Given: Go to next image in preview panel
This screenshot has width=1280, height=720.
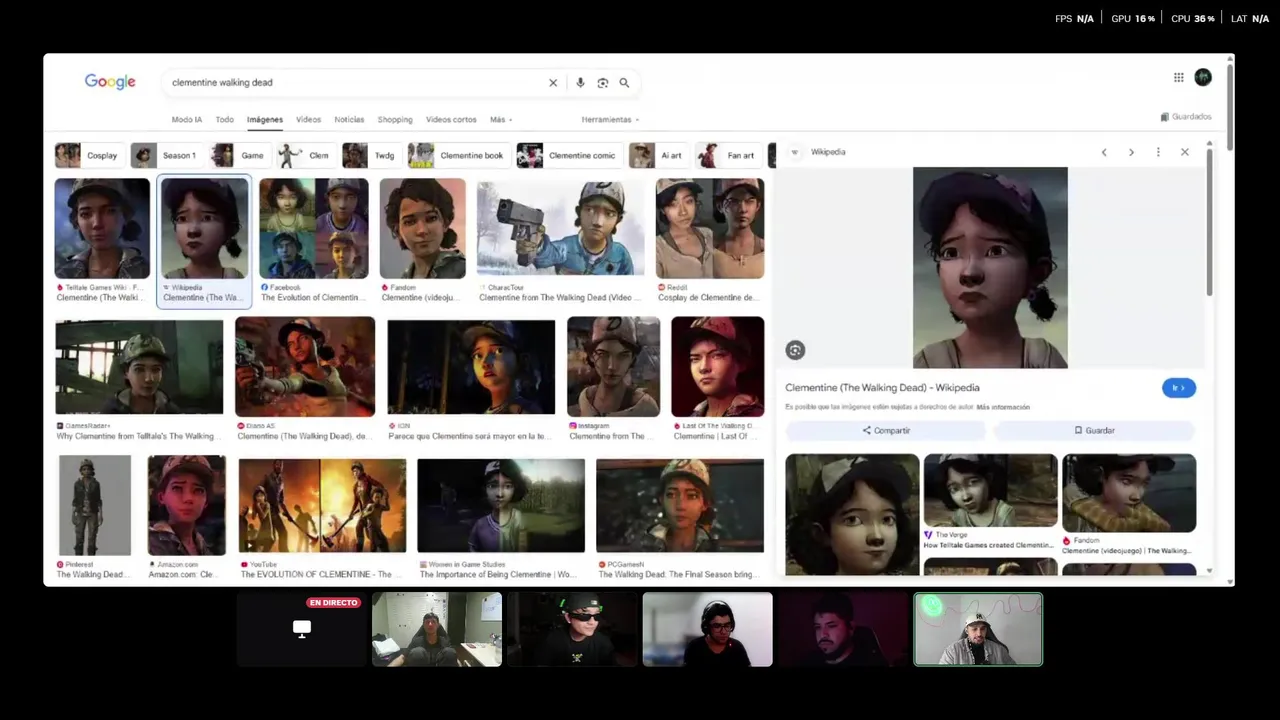Looking at the screenshot, I should point(1131,152).
